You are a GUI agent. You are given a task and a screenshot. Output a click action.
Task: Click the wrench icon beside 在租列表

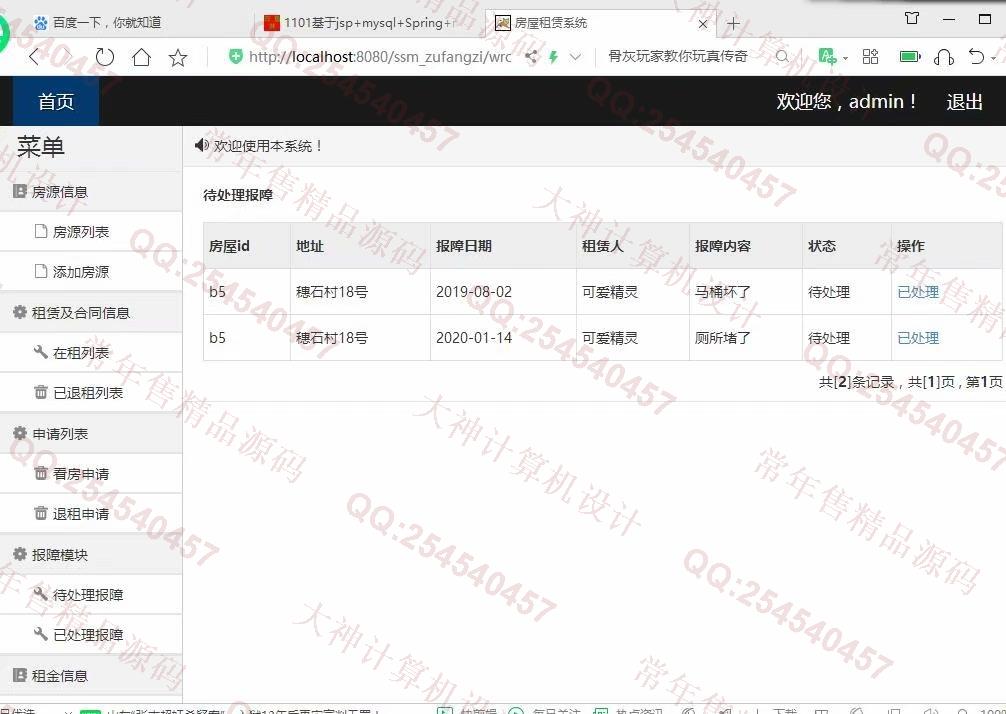click(x=40, y=352)
